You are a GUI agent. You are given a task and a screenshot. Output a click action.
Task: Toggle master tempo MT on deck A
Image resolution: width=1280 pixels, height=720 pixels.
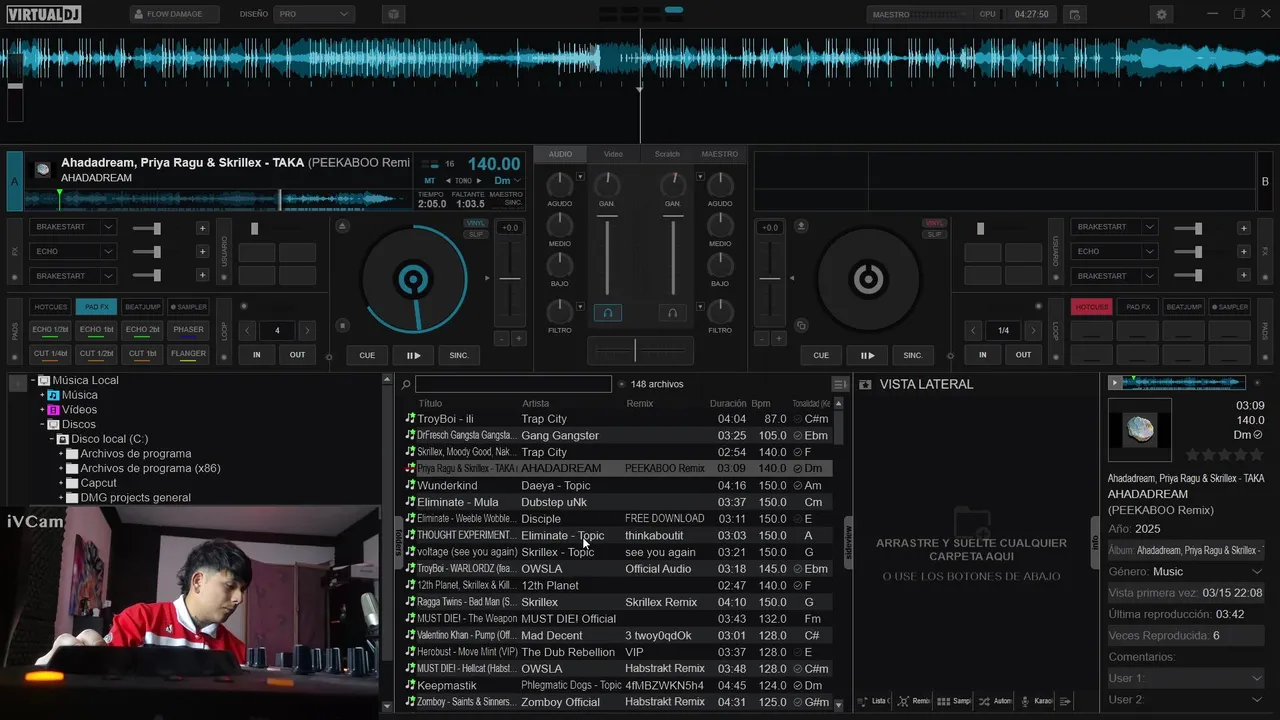429,181
